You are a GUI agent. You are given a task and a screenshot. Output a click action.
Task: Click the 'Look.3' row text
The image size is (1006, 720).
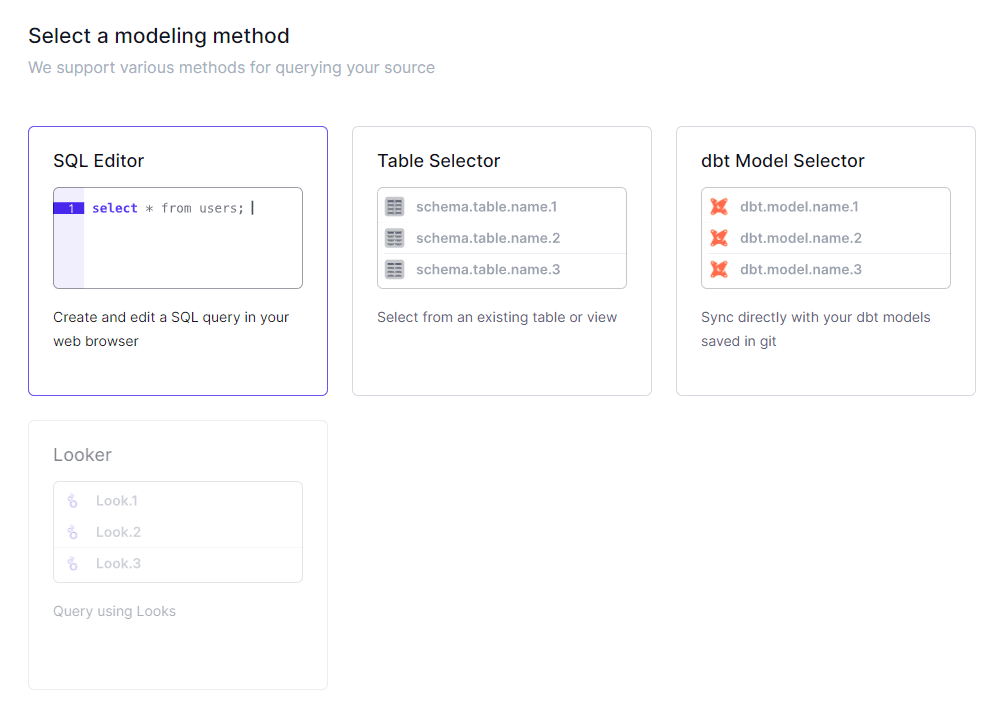pos(118,563)
